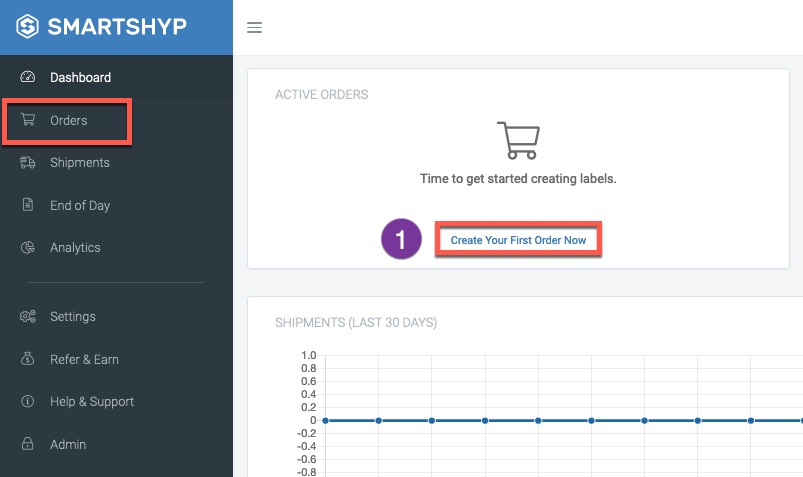The width and height of the screenshot is (803, 477).
Task: Open the Orders menu item
Action: pos(67,121)
